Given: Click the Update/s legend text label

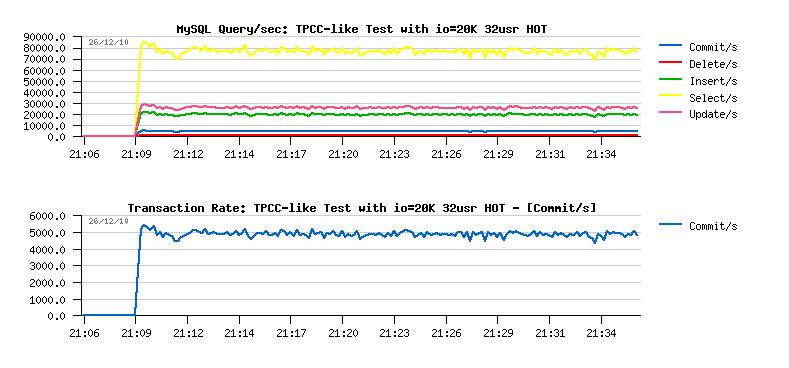Looking at the screenshot, I should pyautogui.click(x=713, y=114).
